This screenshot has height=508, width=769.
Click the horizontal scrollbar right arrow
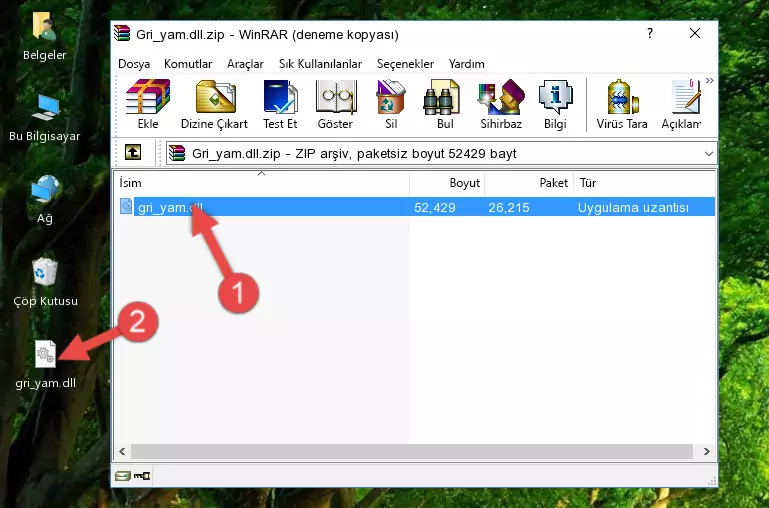coord(707,451)
